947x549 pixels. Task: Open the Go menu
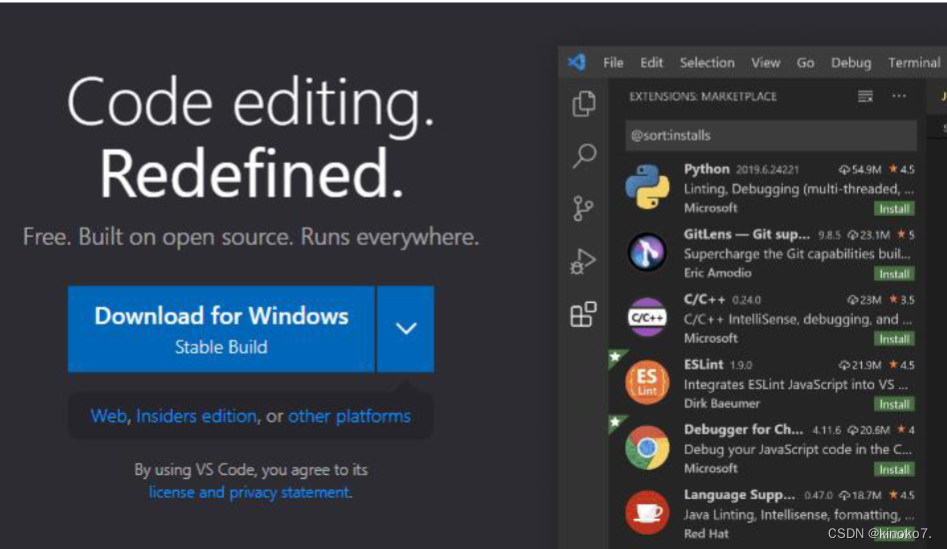[x=805, y=63]
